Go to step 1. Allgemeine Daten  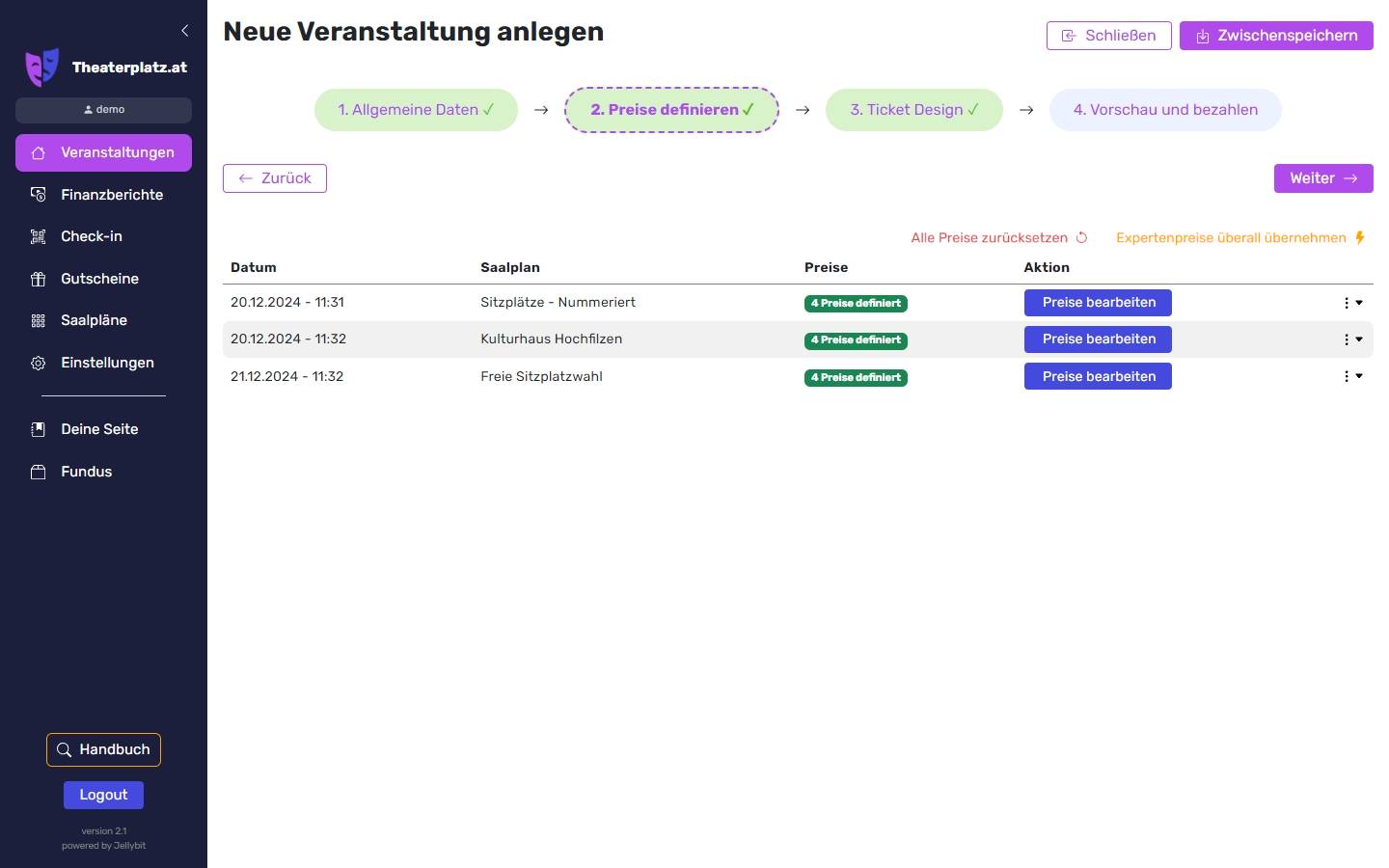[416, 110]
